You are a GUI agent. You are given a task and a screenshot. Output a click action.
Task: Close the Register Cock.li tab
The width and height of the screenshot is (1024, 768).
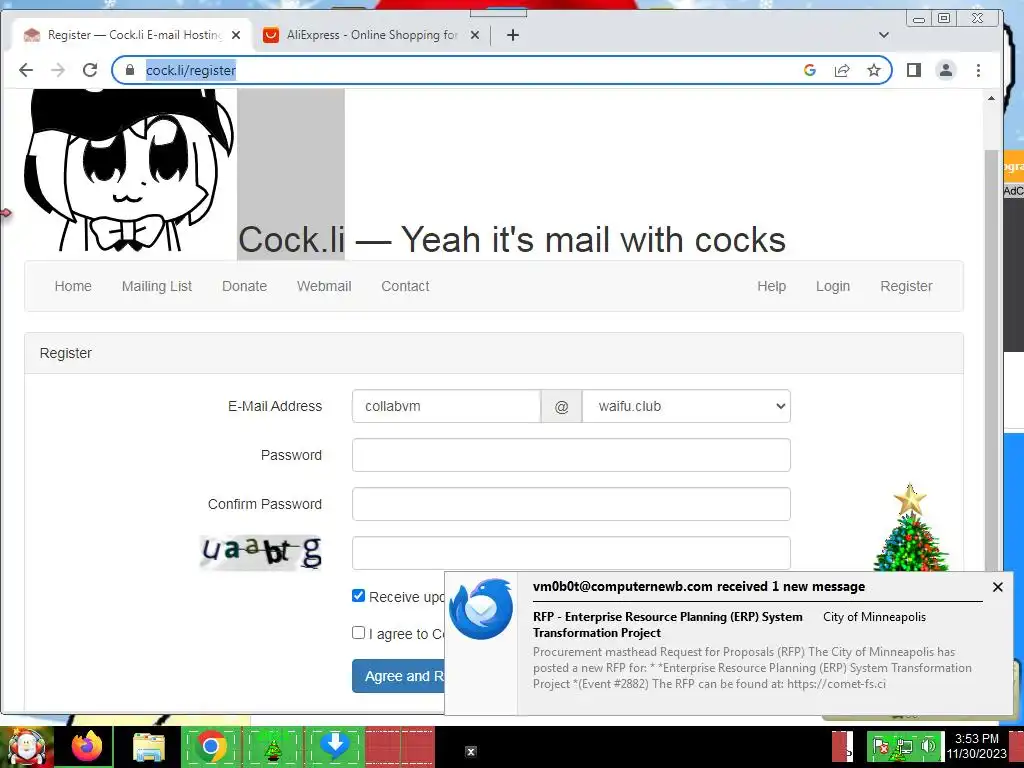coord(236,35)
